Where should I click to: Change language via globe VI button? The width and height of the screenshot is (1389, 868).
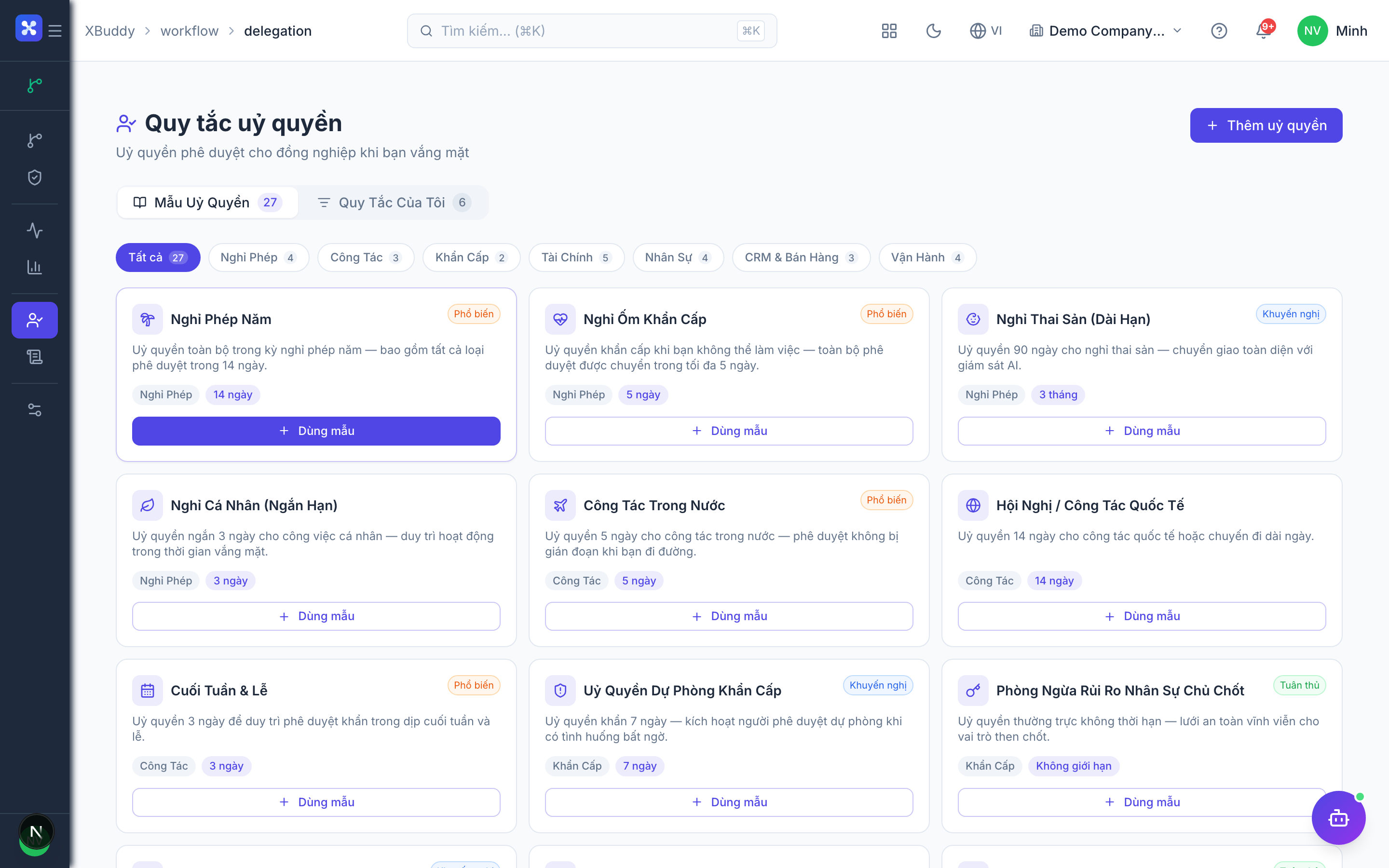tap(985, 31)
